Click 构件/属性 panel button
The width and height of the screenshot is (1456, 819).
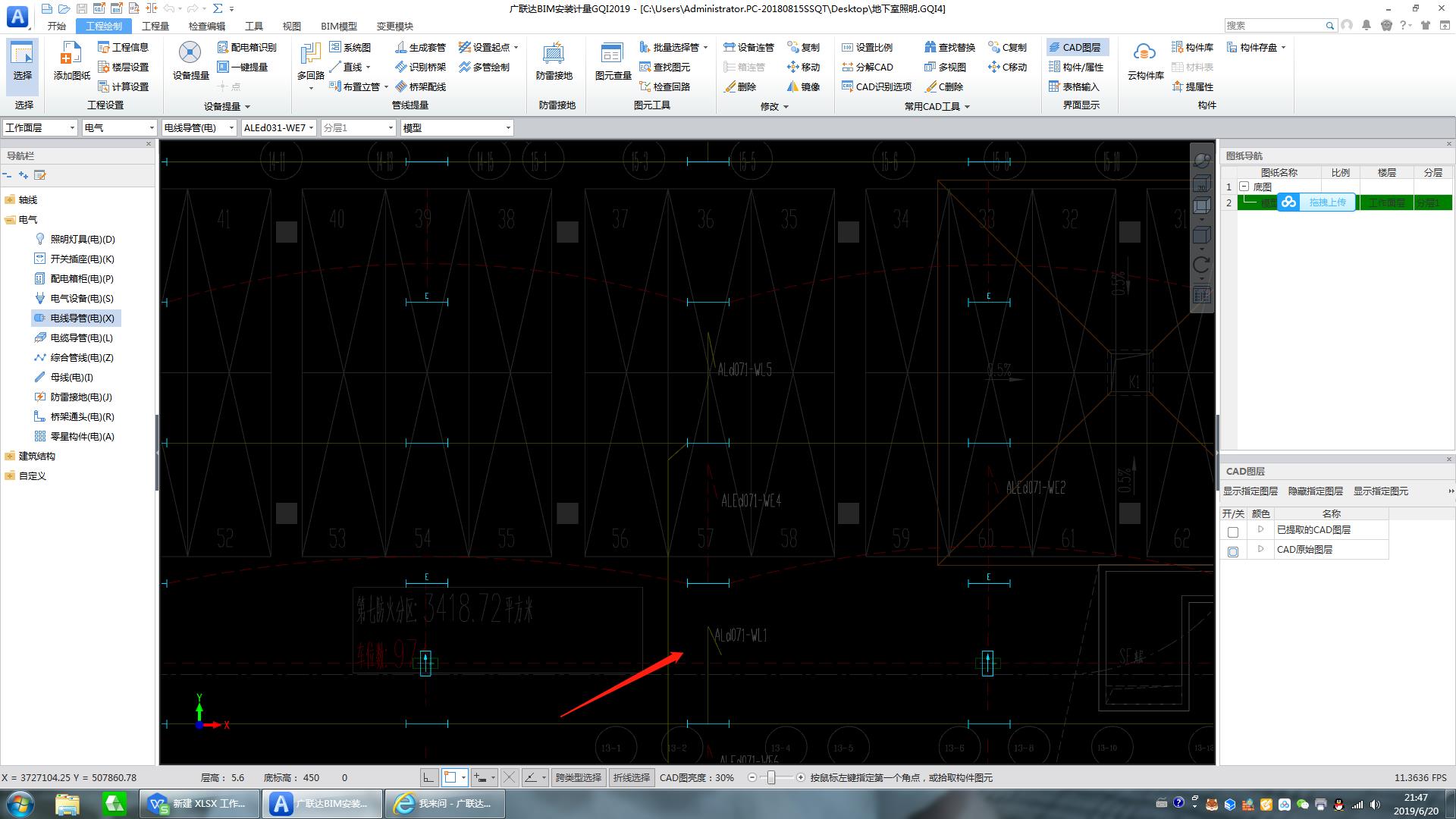[1075, 67]
